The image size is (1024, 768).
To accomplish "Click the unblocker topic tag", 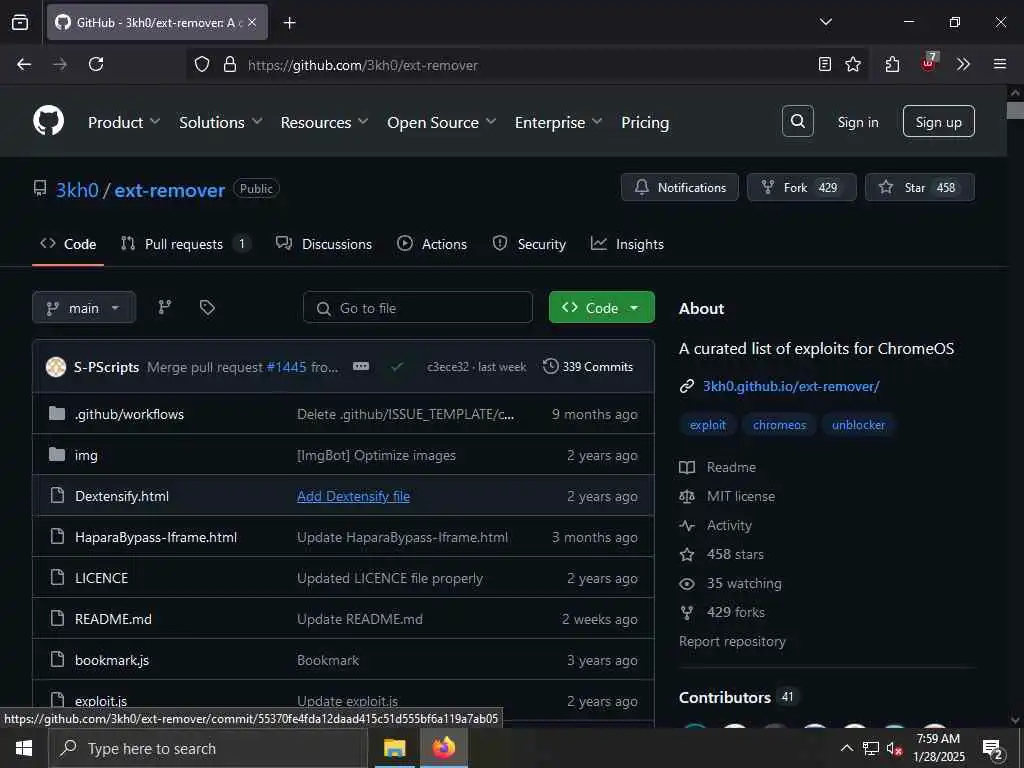I will 858,425.
